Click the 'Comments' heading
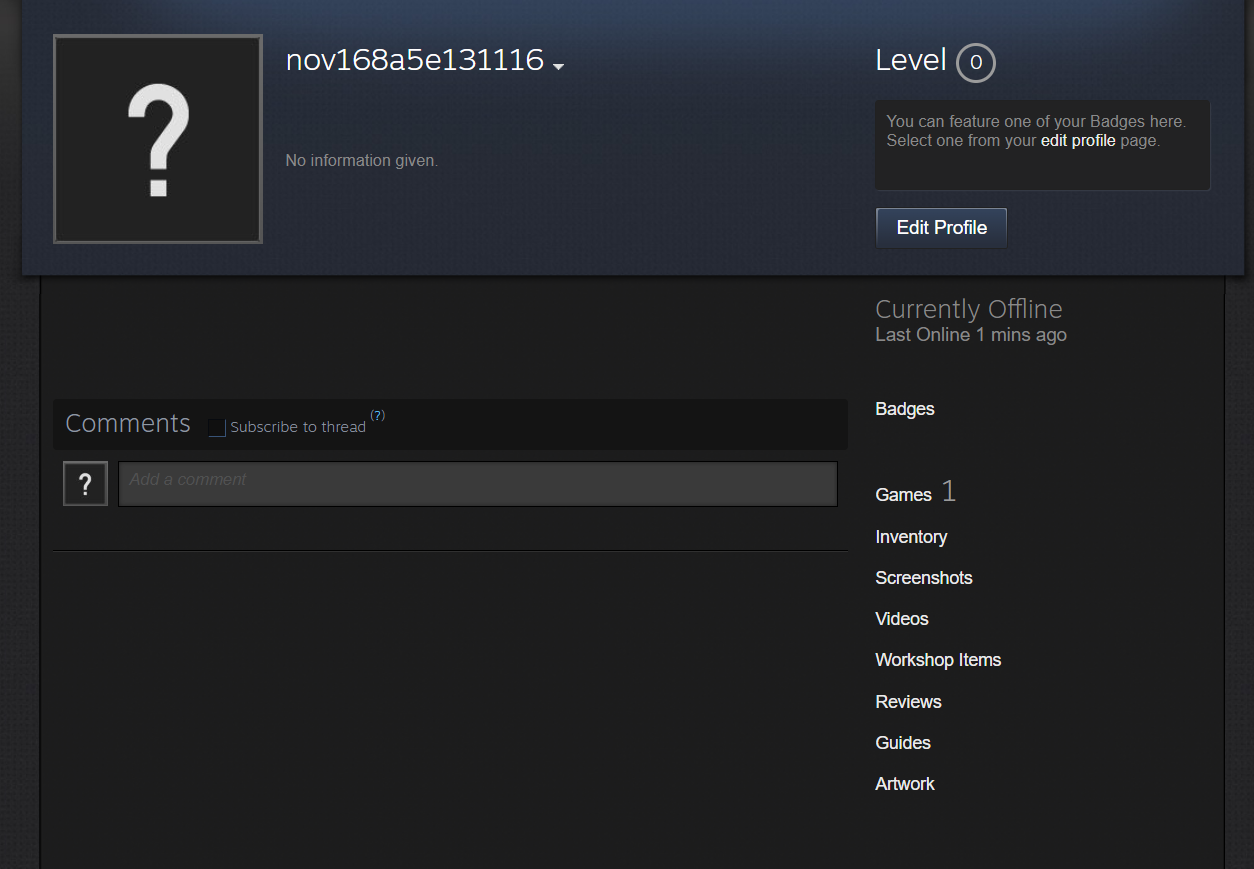This screenshot has height=869, width=1254. click(128, 423)
